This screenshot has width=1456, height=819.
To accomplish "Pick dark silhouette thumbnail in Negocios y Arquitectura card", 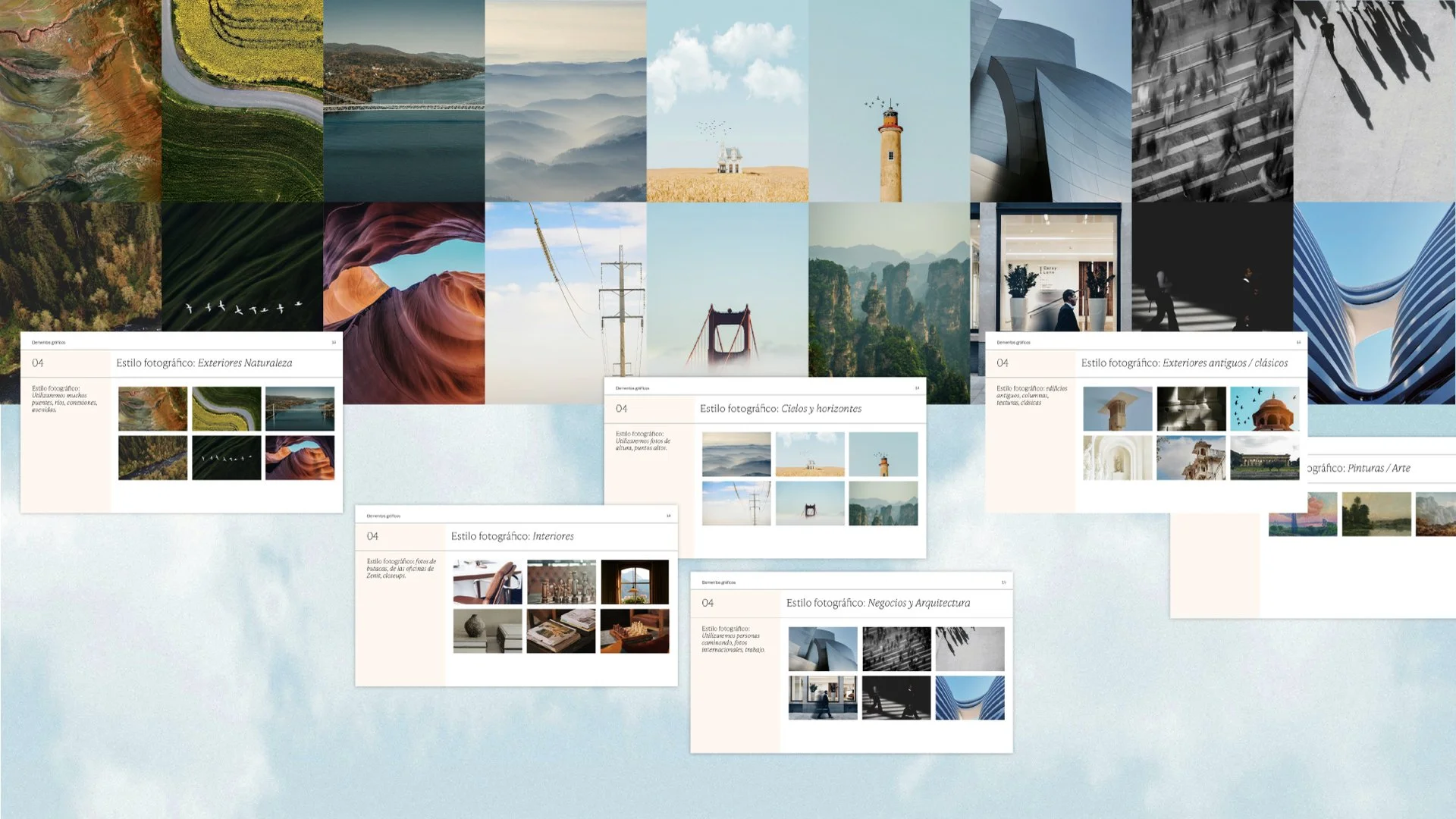I will coord(896,698).
